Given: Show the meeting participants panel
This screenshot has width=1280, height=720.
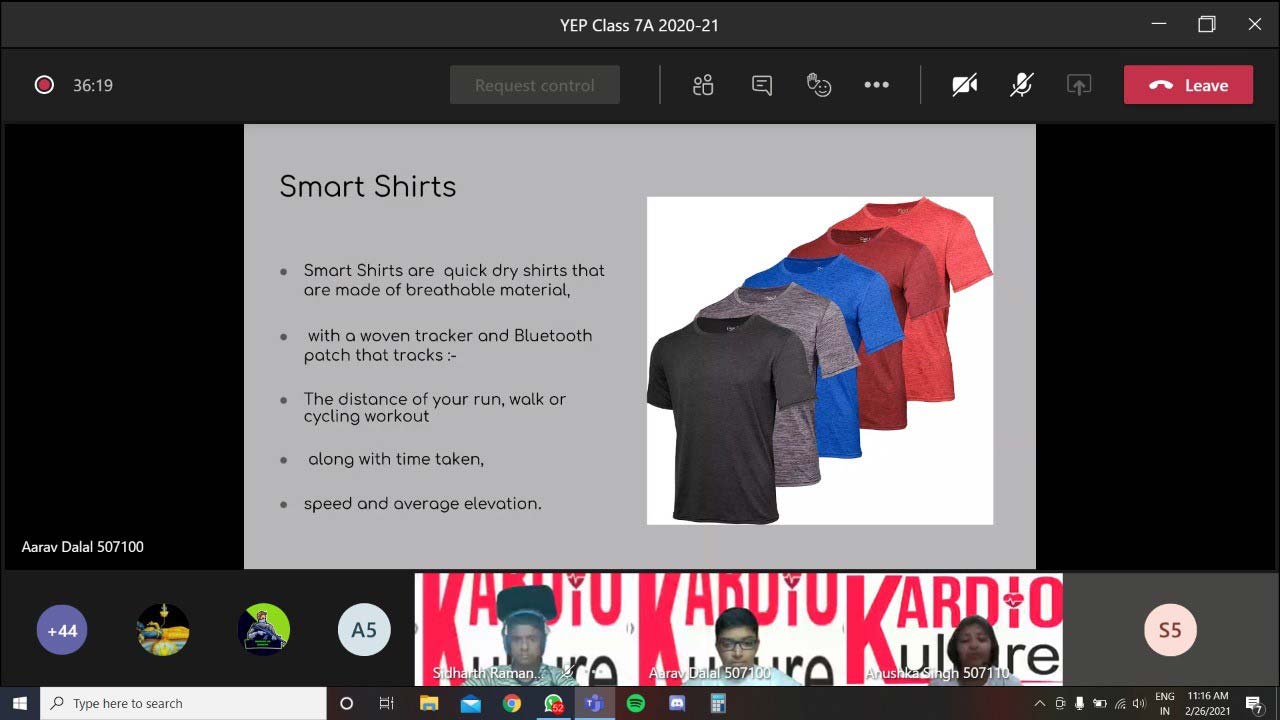Looking at the screenshot, I should (x=703, y=85).
